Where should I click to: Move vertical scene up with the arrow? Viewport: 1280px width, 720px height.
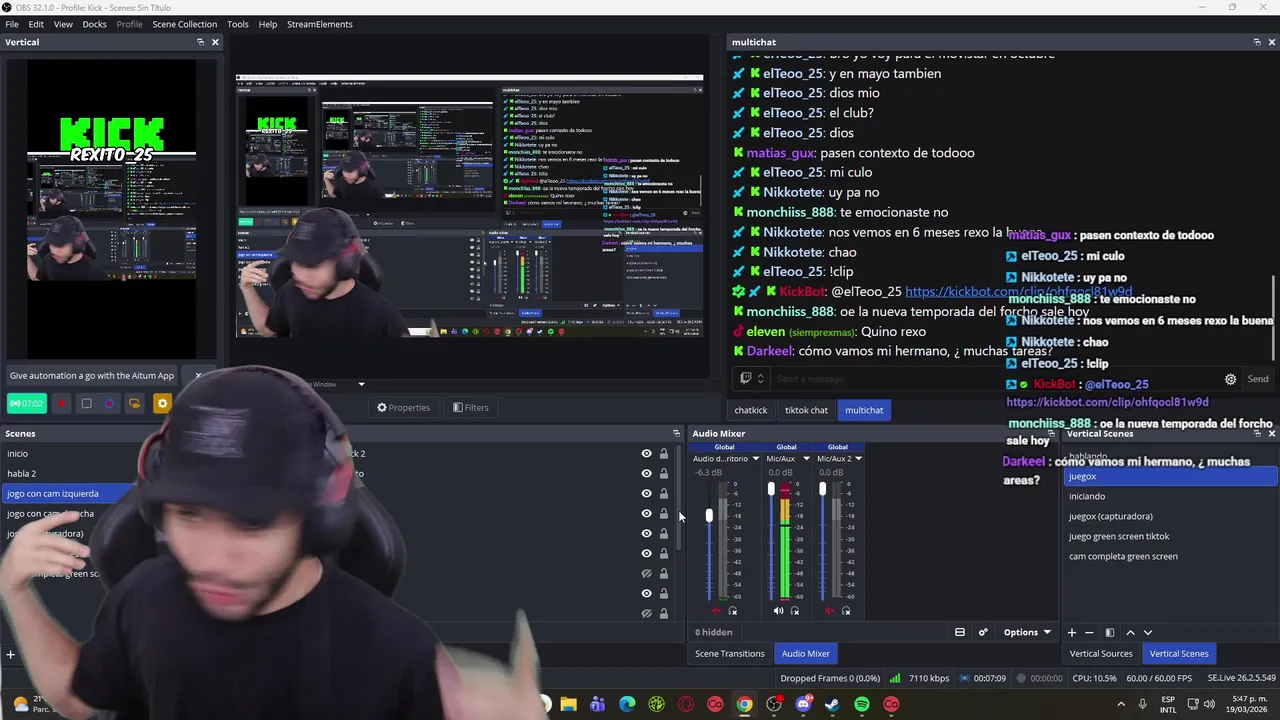click(1130, 632)
